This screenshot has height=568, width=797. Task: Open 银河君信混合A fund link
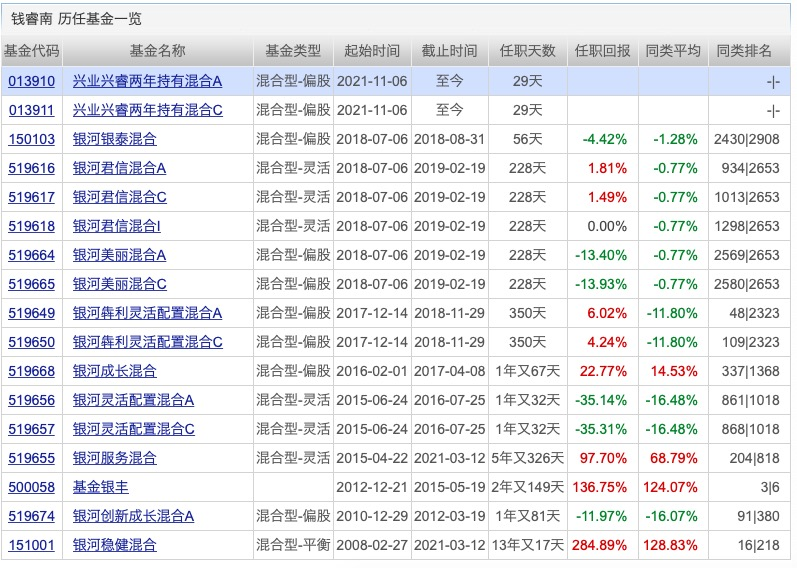119,168
